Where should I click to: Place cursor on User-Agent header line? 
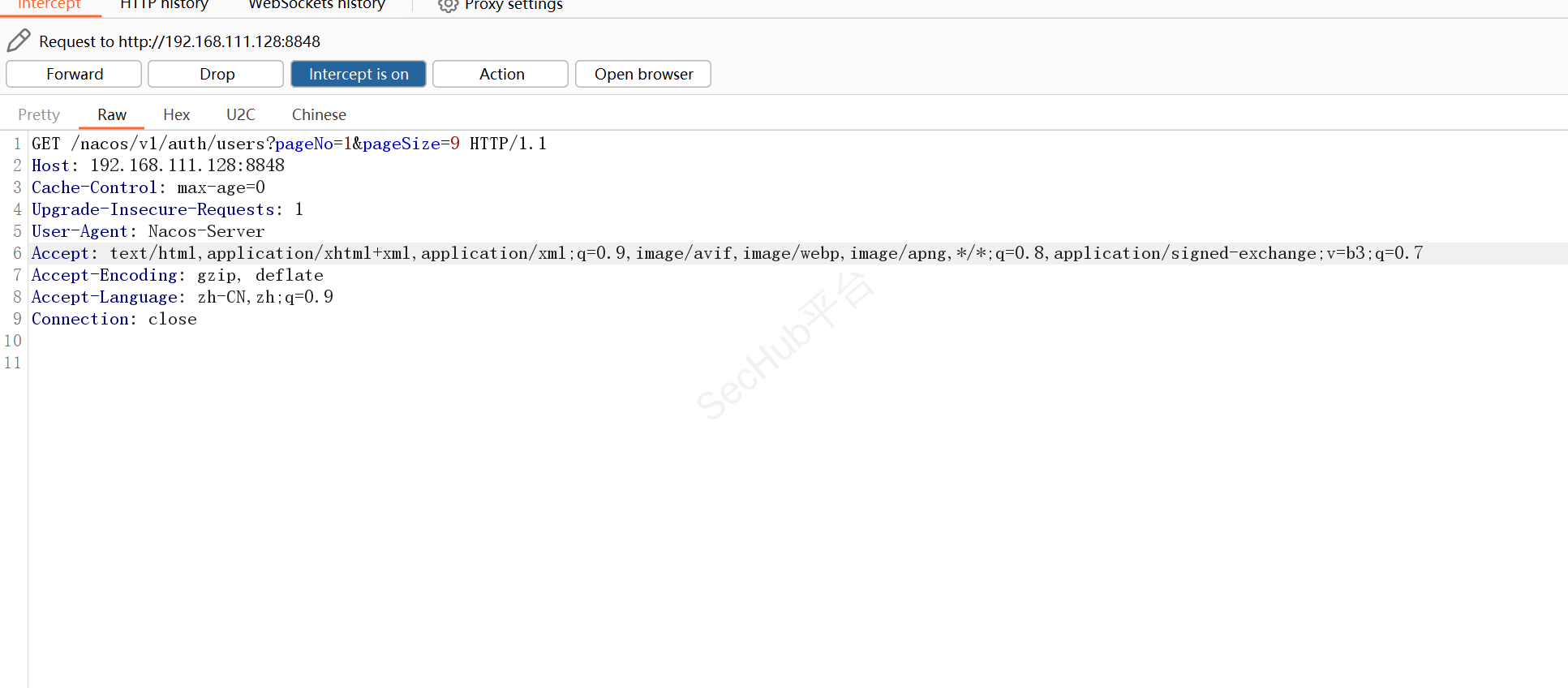[148, 231]
